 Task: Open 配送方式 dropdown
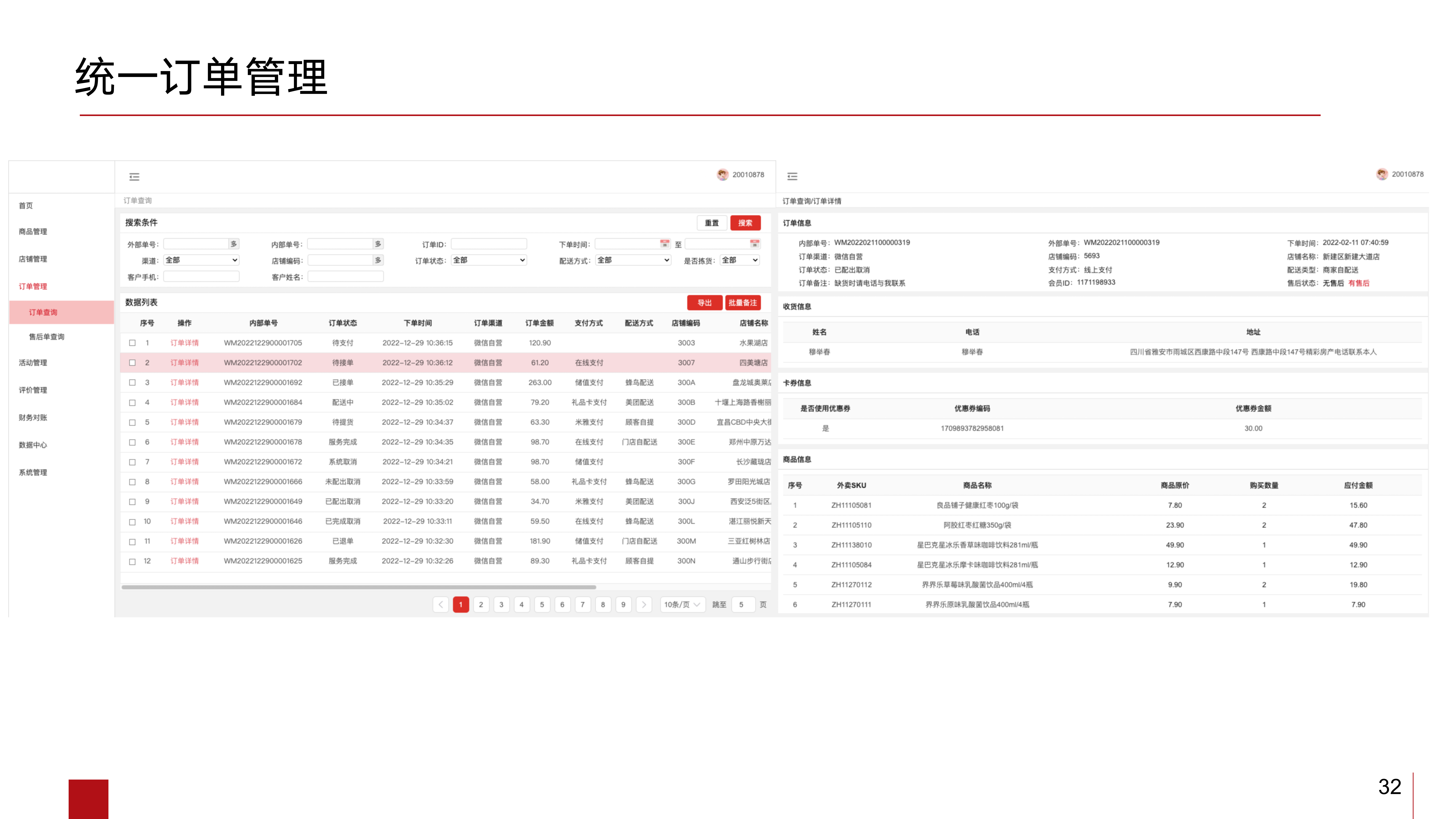tap(633, 260)
